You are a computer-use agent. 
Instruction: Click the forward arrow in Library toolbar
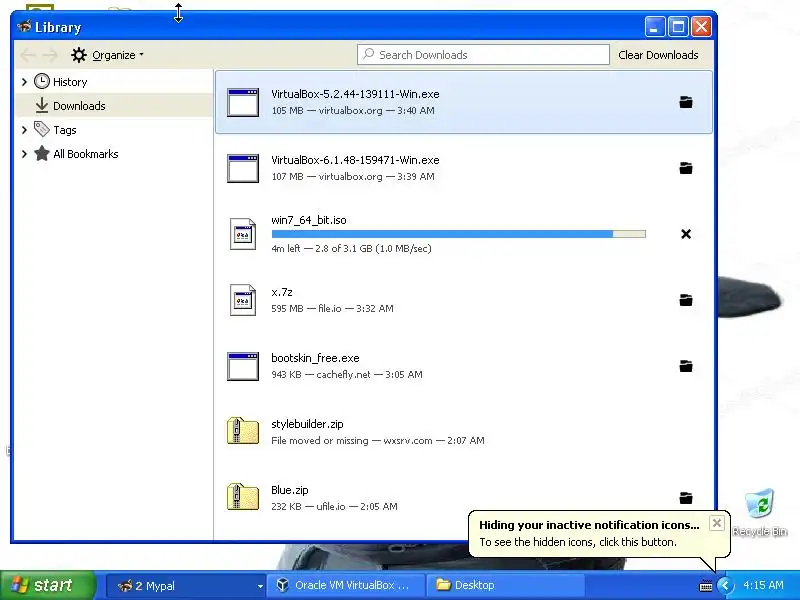(x=50, y=55)
